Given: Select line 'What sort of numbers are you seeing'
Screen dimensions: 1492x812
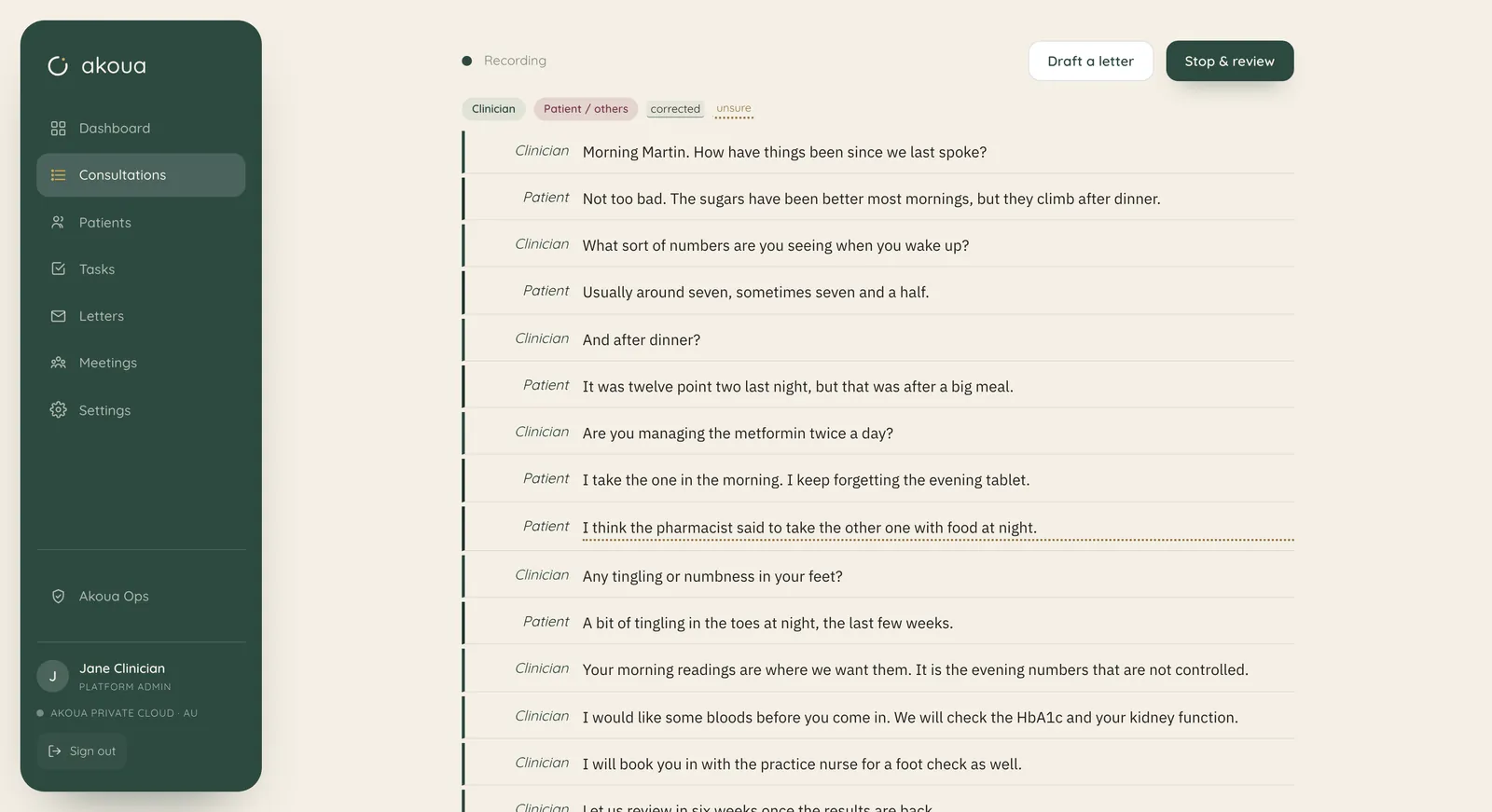Looking at the screenshot, I should click(x=878, y=244).
